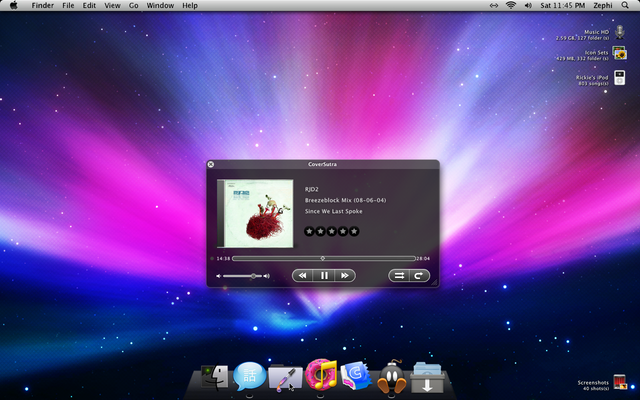Open the Edit menu
Viewport: 640px width, 400px height.
tap(89, 5)
